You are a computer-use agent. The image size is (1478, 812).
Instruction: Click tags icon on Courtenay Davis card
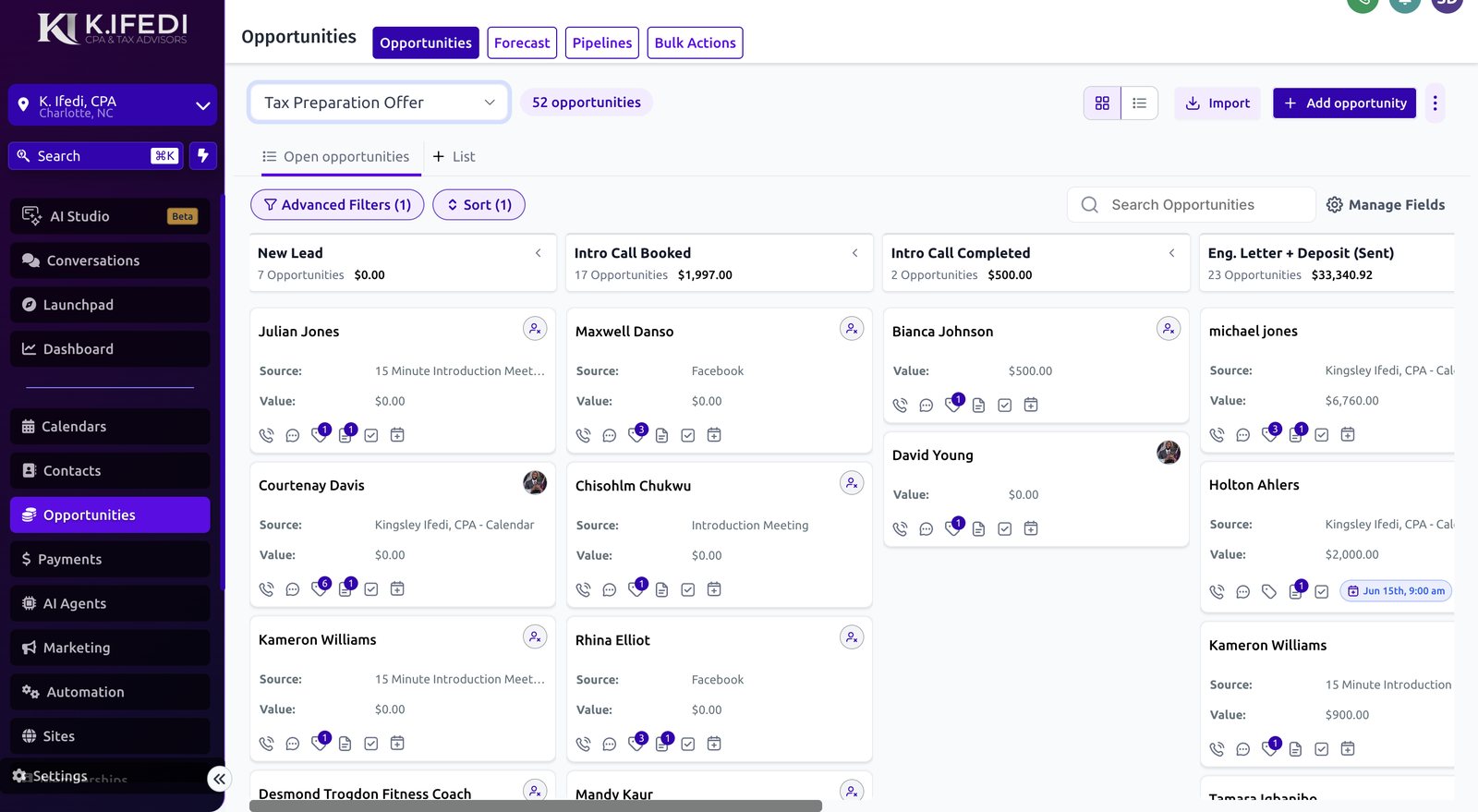point(320,588)
